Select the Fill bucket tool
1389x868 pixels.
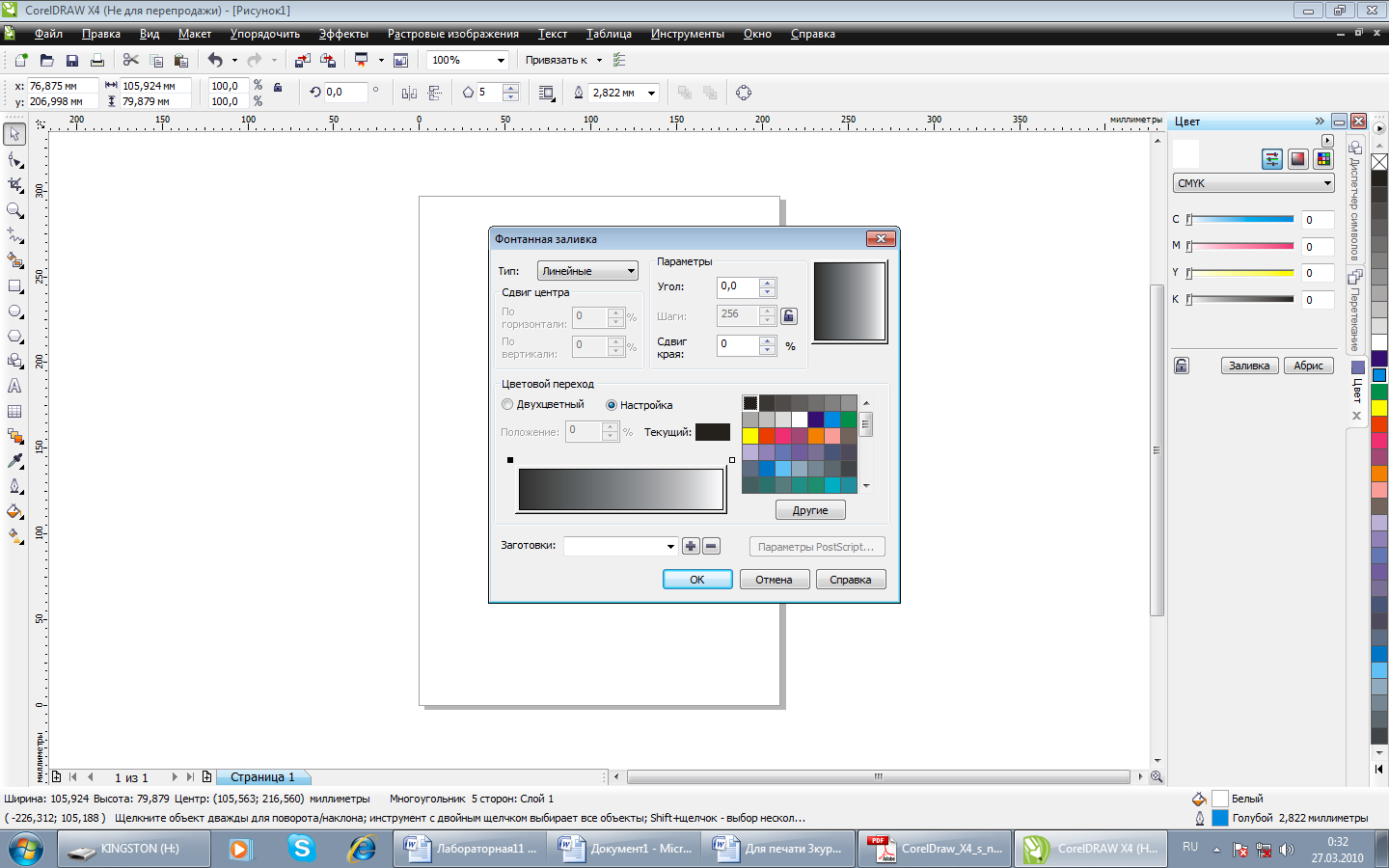pos(14,511)
